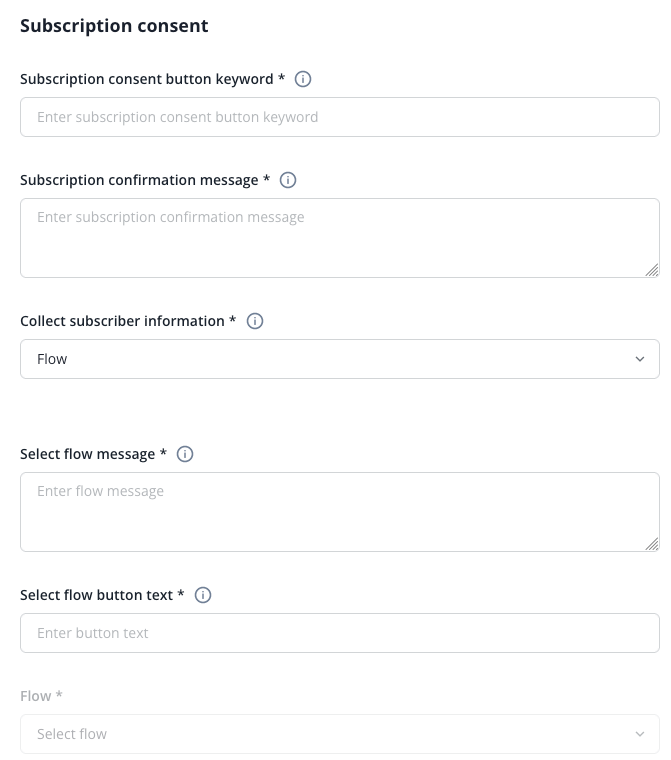The height and width of the screenshot is (760, 671).
Task: Show info for Collect subscriber information
Action: 255,321
